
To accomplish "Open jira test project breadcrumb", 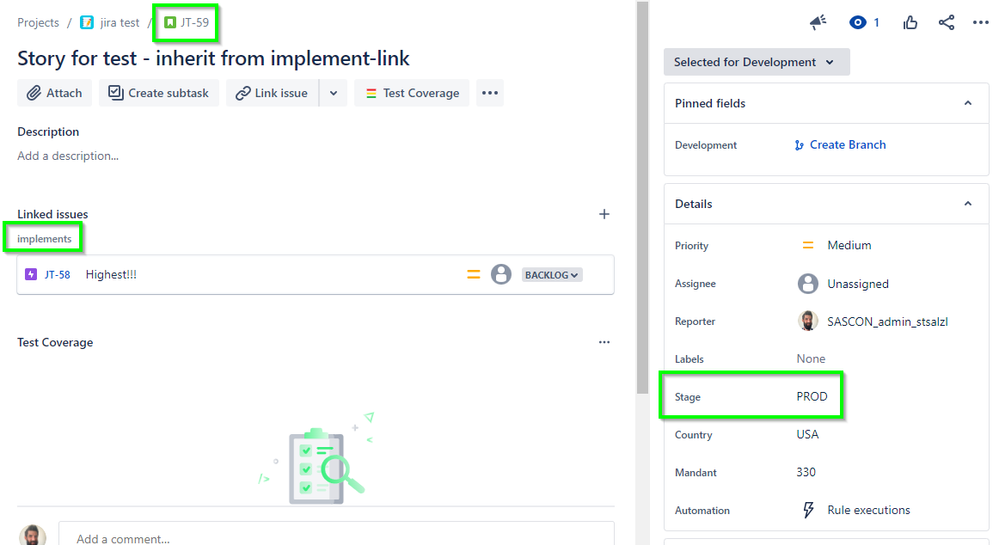I will pyautogui.click(x=120, y=22).
